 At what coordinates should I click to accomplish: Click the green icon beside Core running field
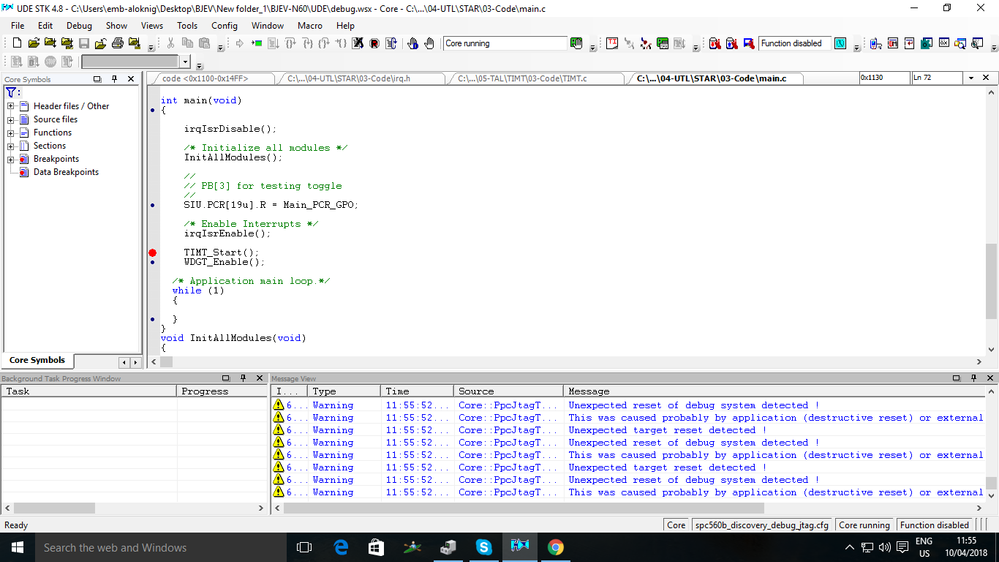pyautogui.click(x=577, y=43)
